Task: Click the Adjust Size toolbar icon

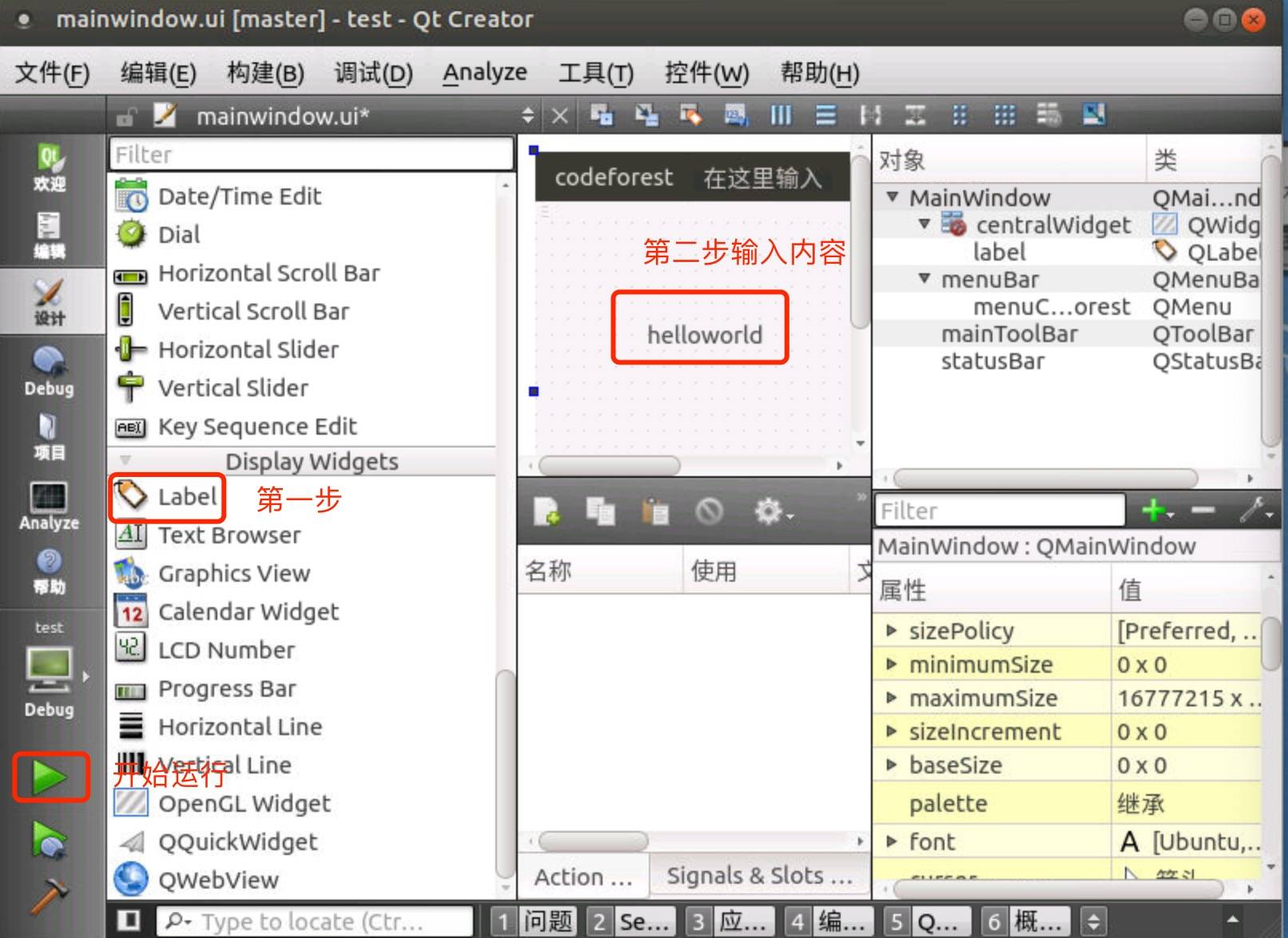Action: pyautogui.click(x=1094, y=115)
